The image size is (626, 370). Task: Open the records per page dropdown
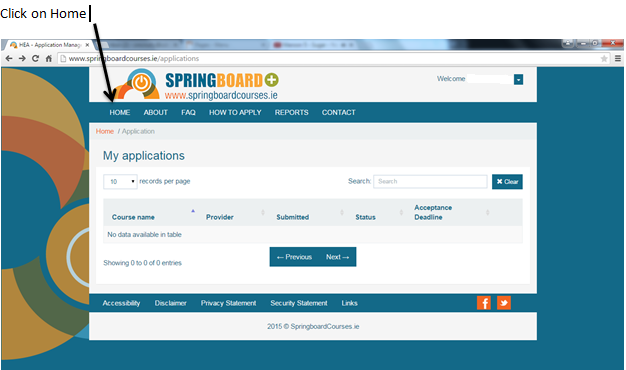[120, 182]
